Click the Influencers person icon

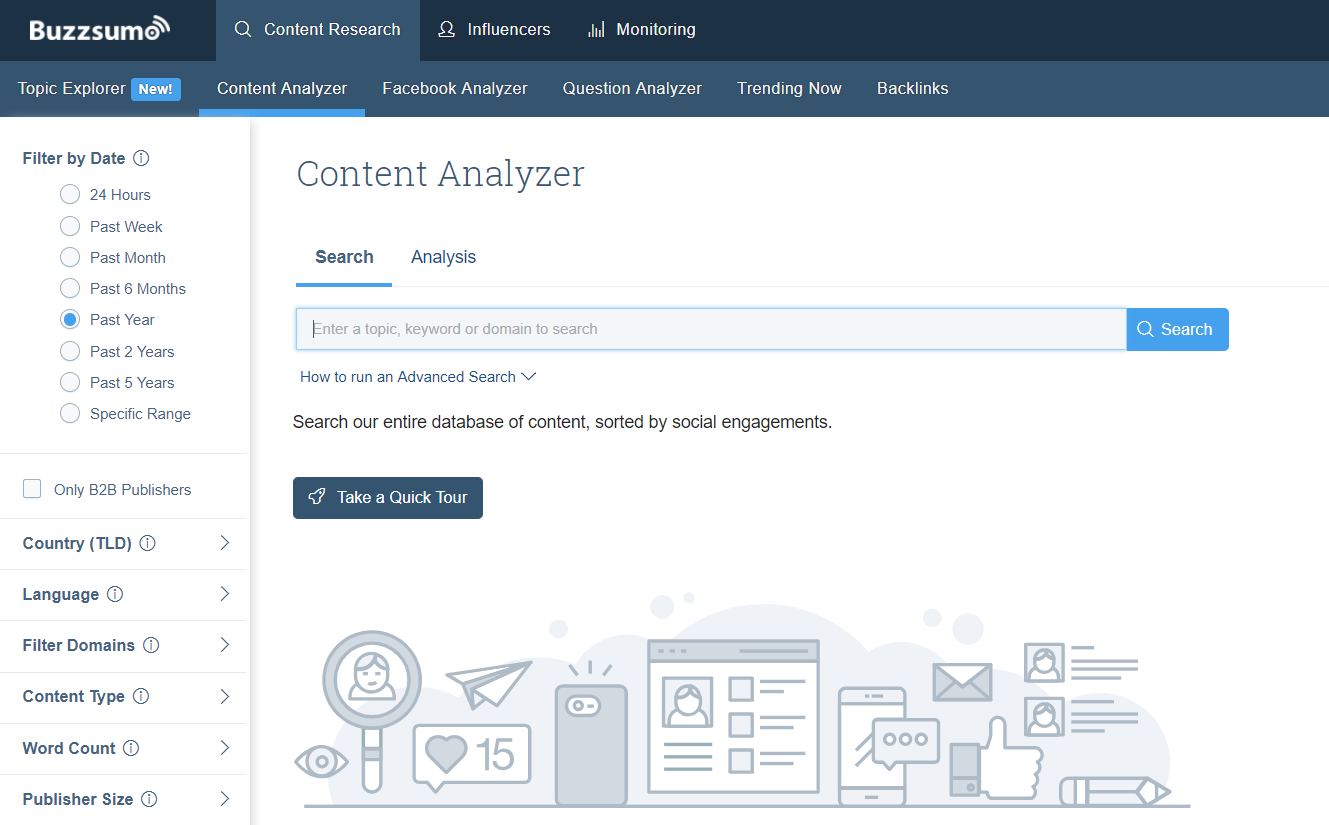[x=447, y=30]
